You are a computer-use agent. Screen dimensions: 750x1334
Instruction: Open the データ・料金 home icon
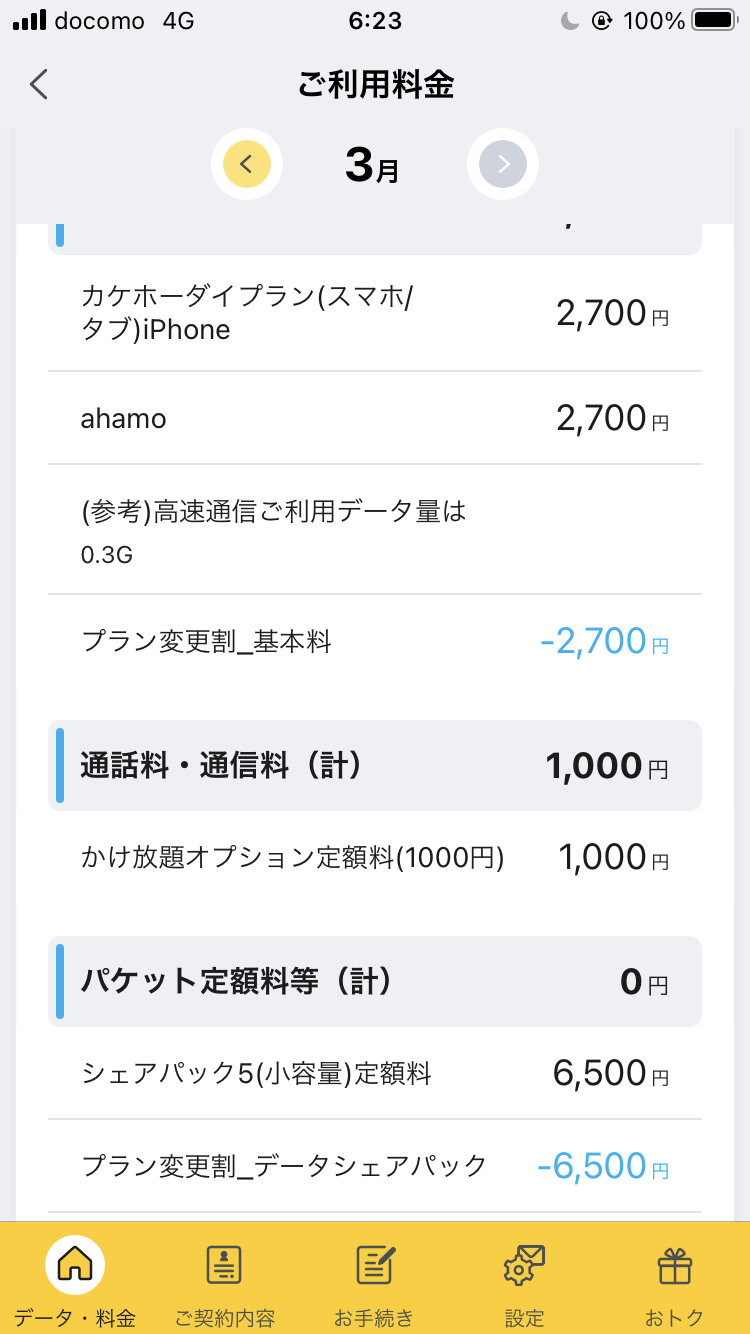pos(75,1266)
